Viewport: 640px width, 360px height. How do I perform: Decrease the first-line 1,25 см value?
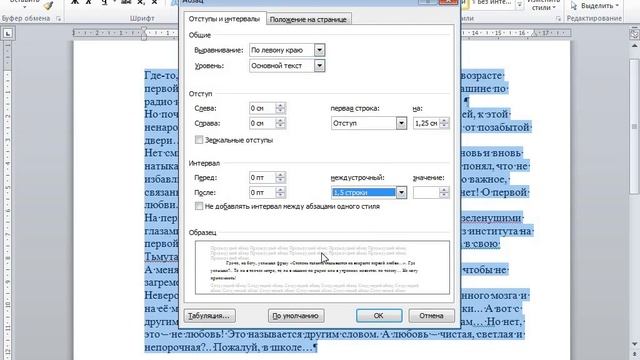click(444, 126)
